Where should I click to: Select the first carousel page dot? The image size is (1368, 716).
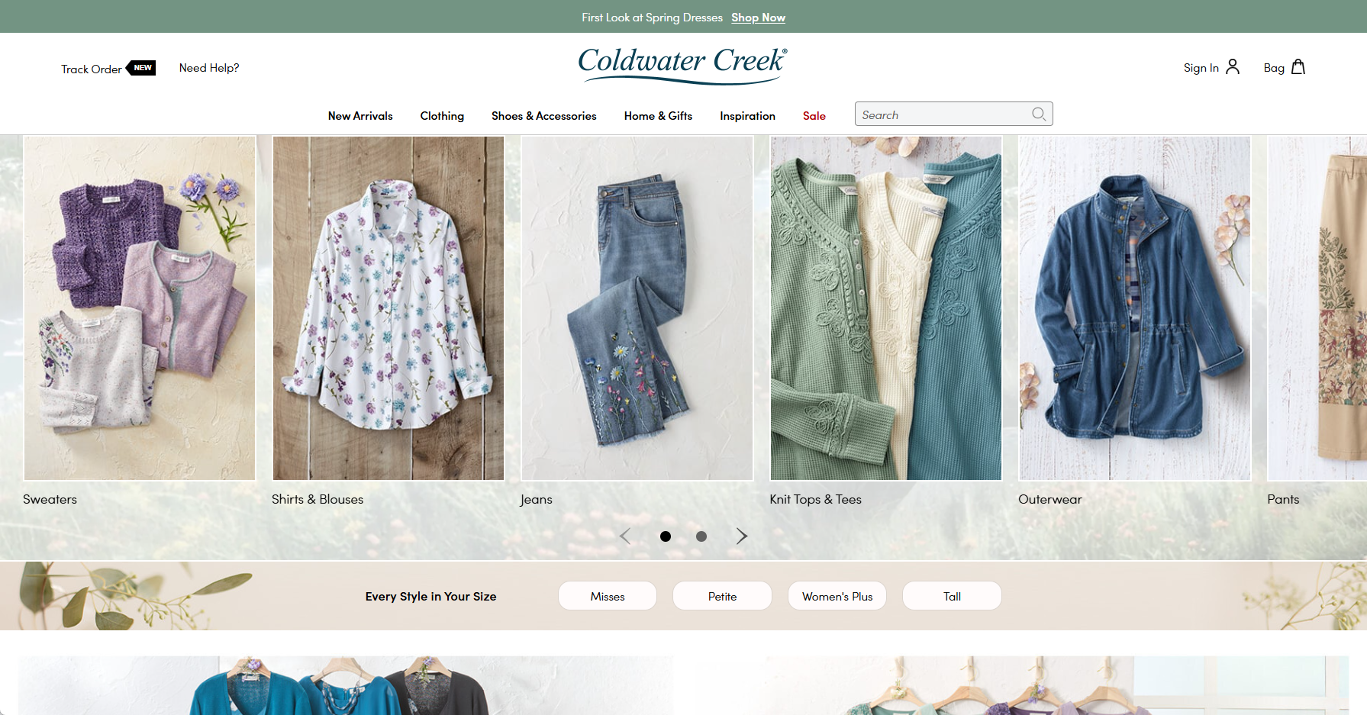(665, 536)
